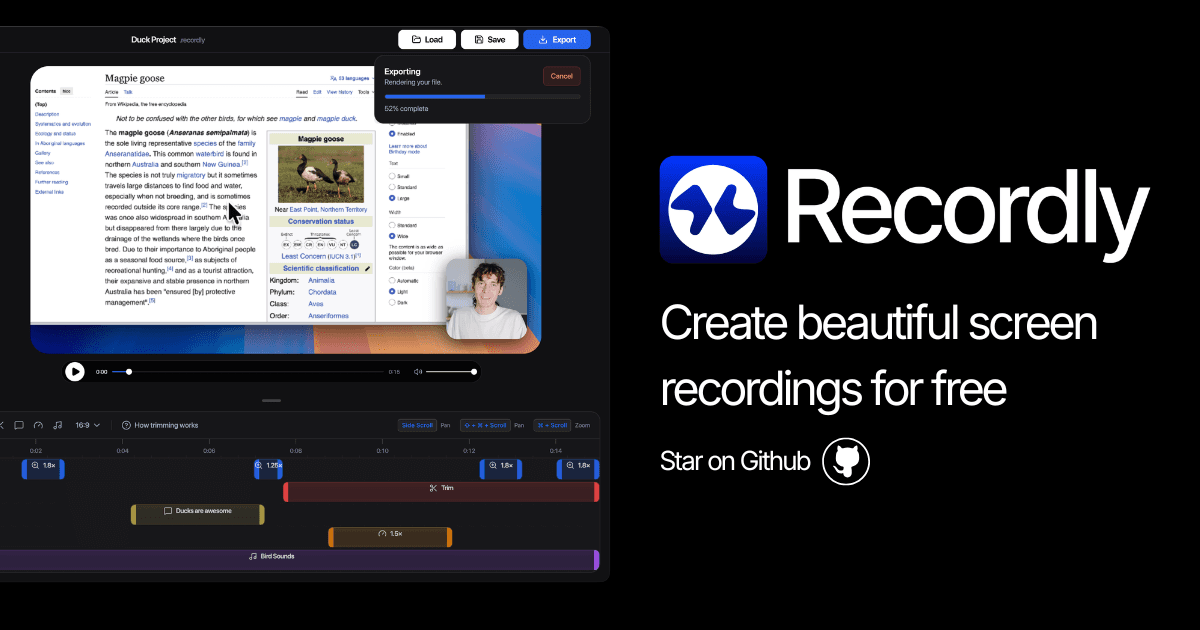Click the Export button

(x=557, y=39)
